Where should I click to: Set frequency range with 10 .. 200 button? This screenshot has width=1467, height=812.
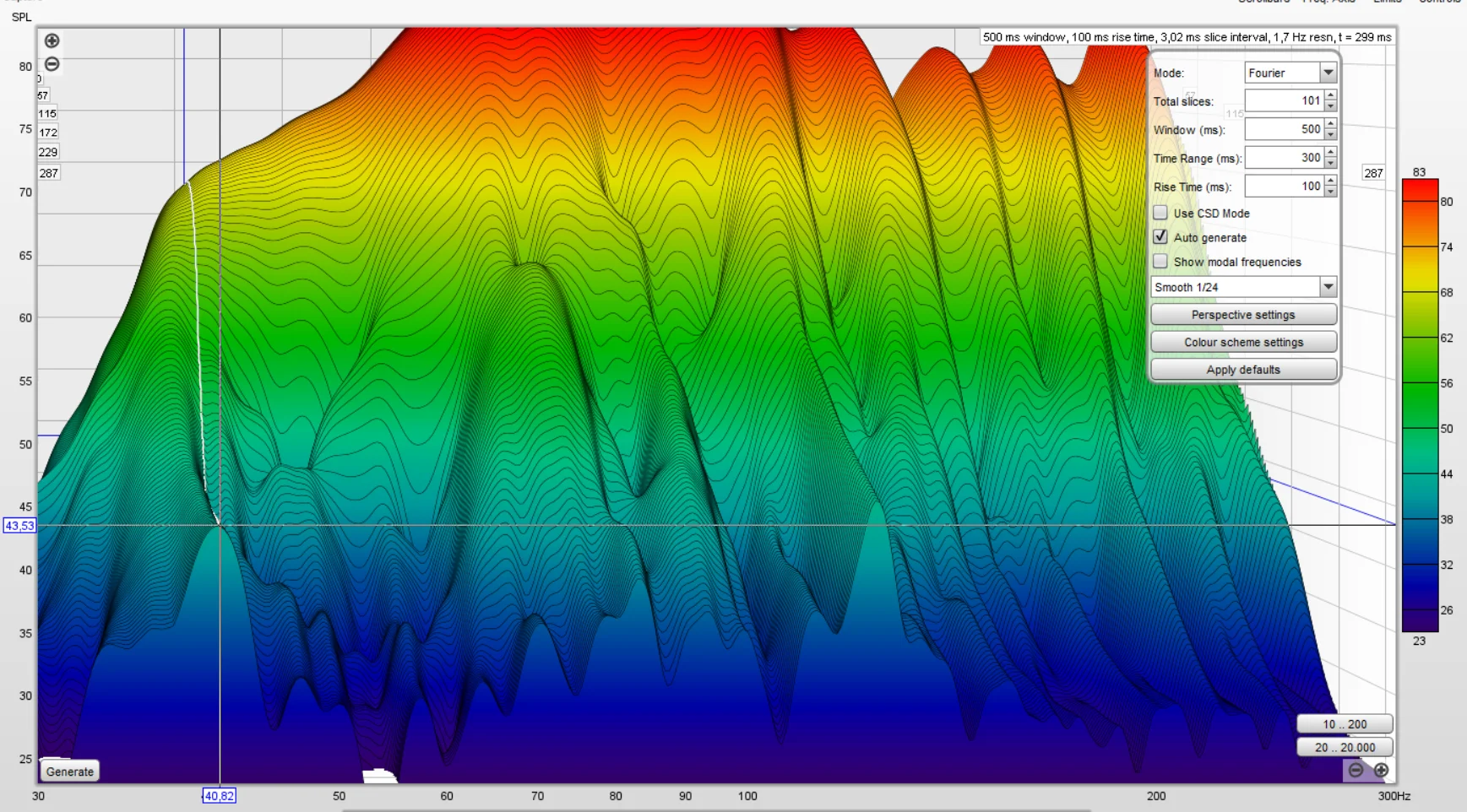[x=1345, y=724]
